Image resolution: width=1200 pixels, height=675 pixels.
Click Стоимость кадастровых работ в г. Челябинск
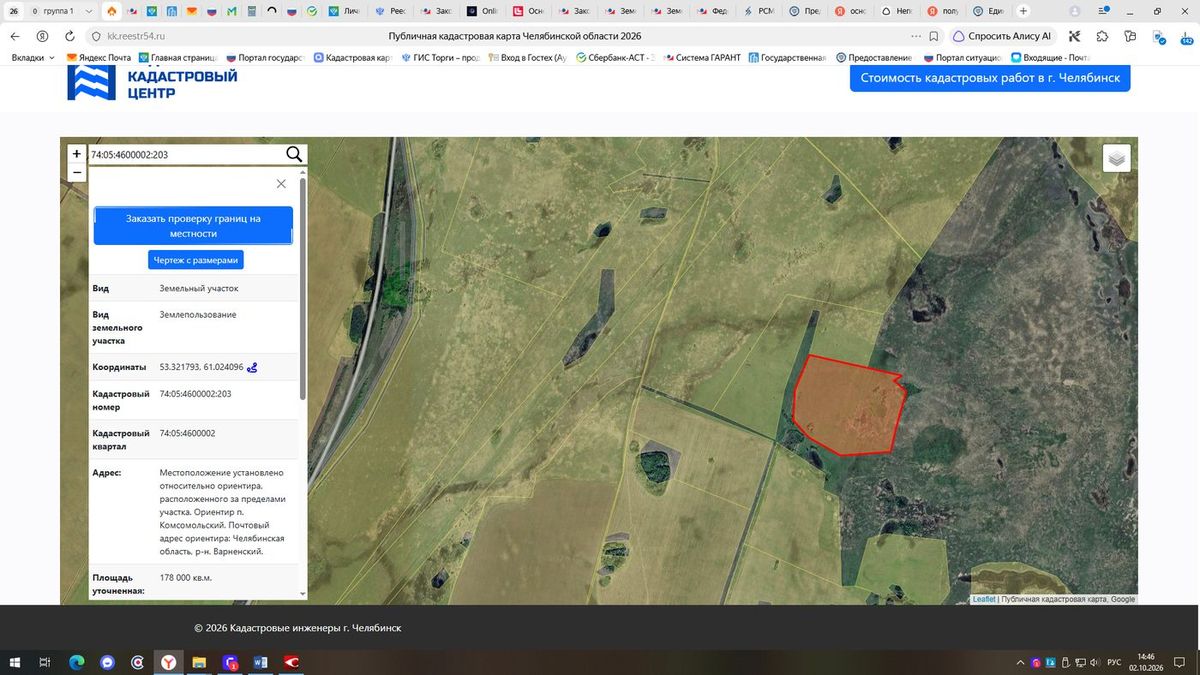pyautogui.click(x=990, y=78)
